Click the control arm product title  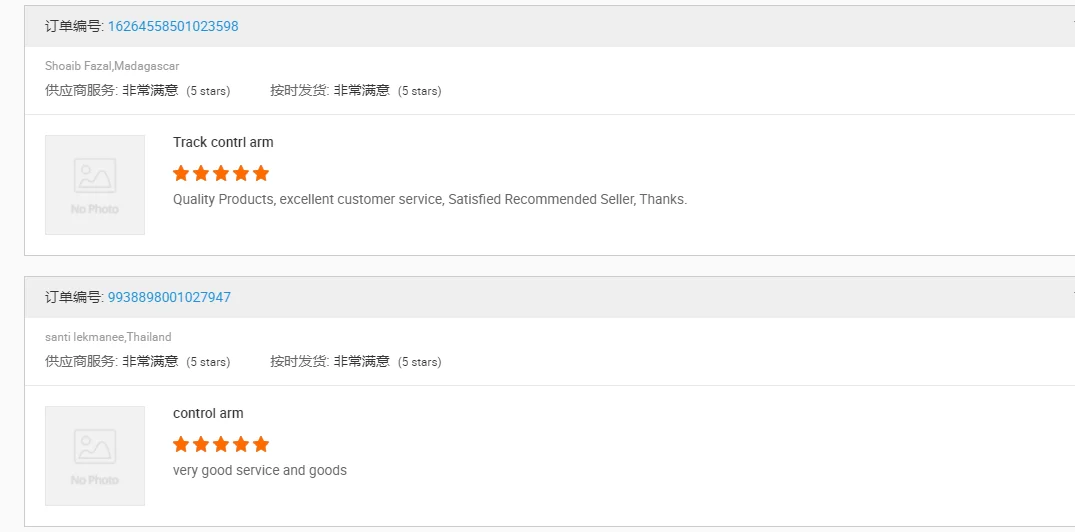click(x=208, y=413)
